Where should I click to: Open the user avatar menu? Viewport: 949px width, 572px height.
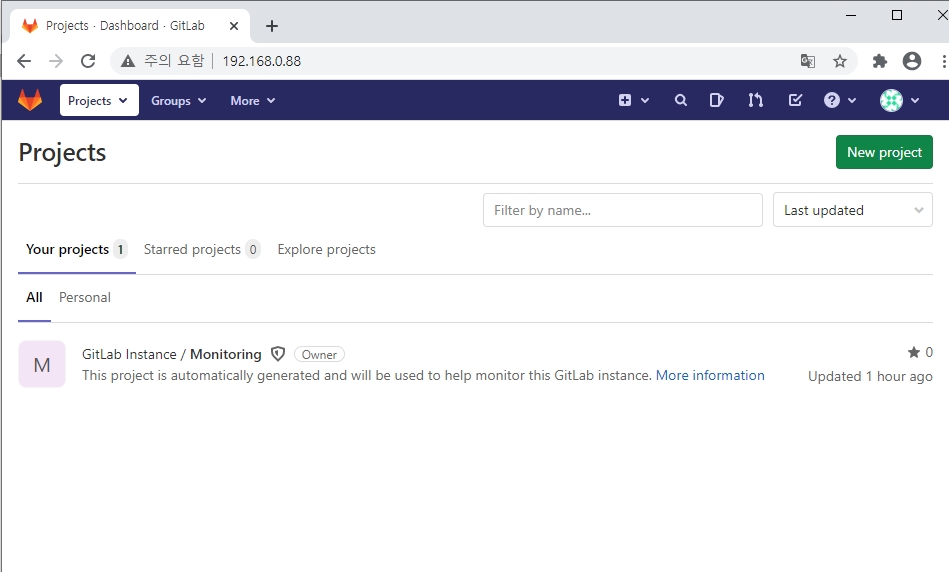pyautogui.click(x=899, y=100)
